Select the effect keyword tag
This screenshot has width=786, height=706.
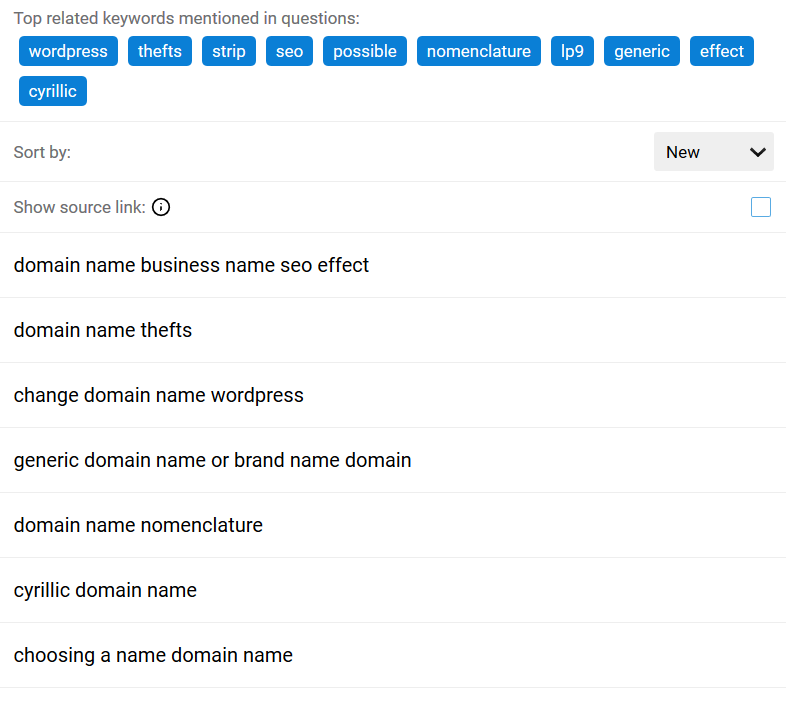[x=722, y=51]
